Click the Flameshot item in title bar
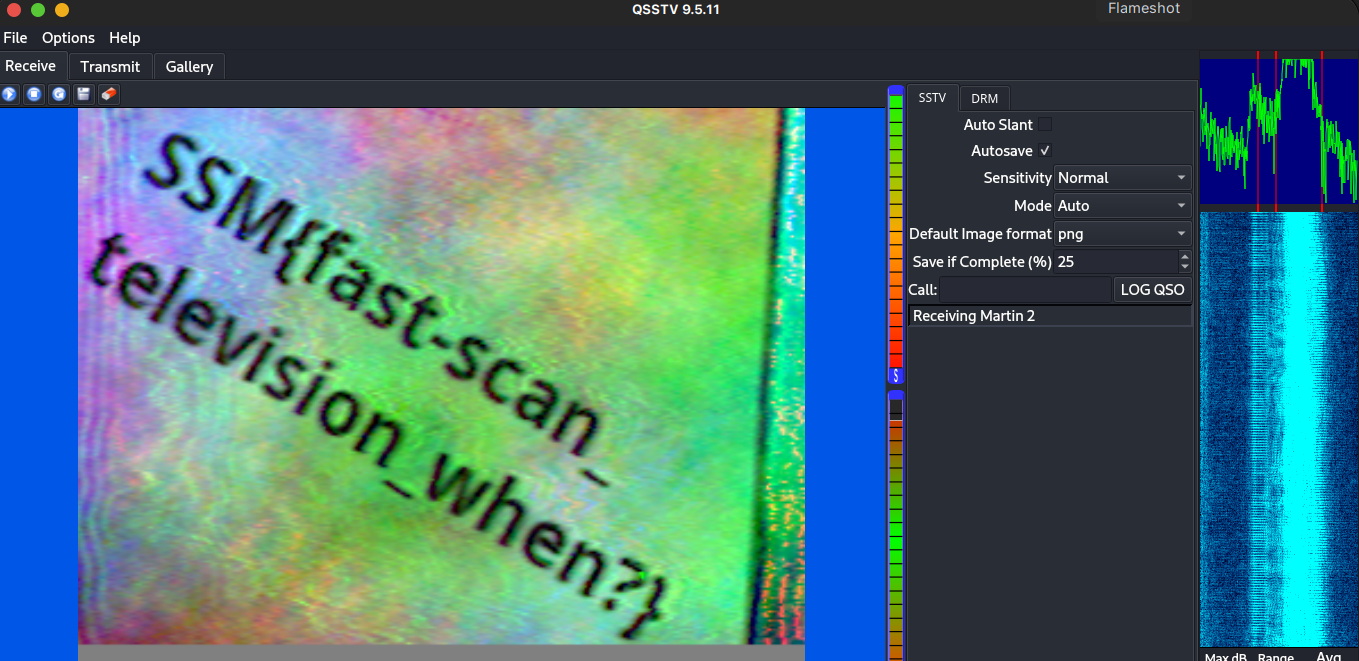 (x=1144, y=9)
